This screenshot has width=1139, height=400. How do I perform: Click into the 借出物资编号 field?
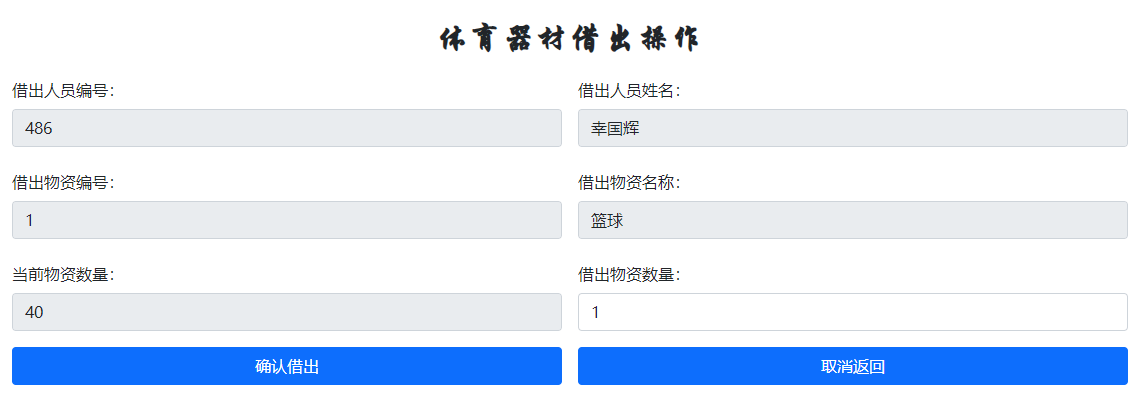pyautogui.click(x=287, y=220)
